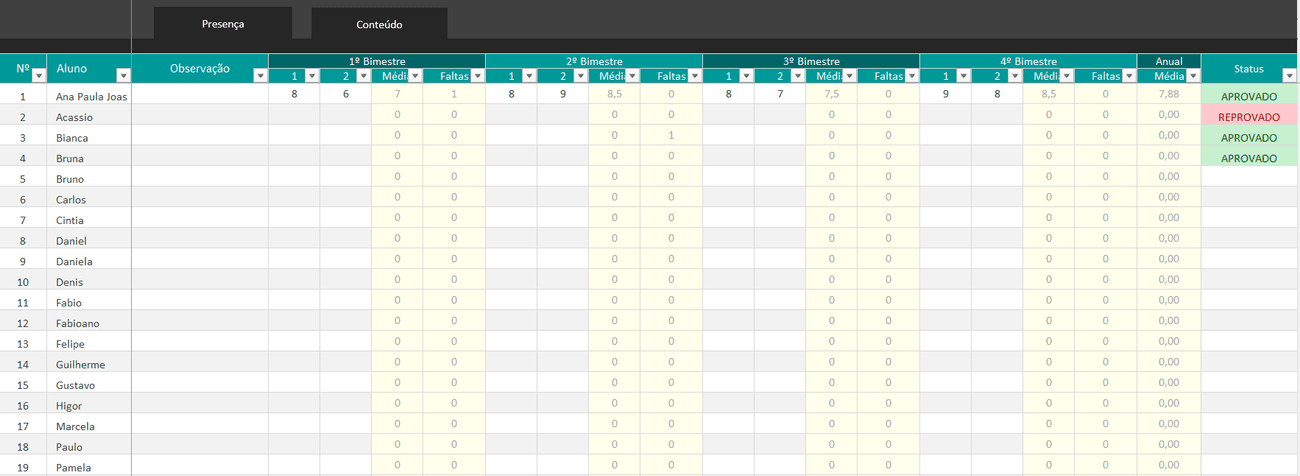Open the Presença tab
Screen dimensions: 1300x476
pos(223,23)
